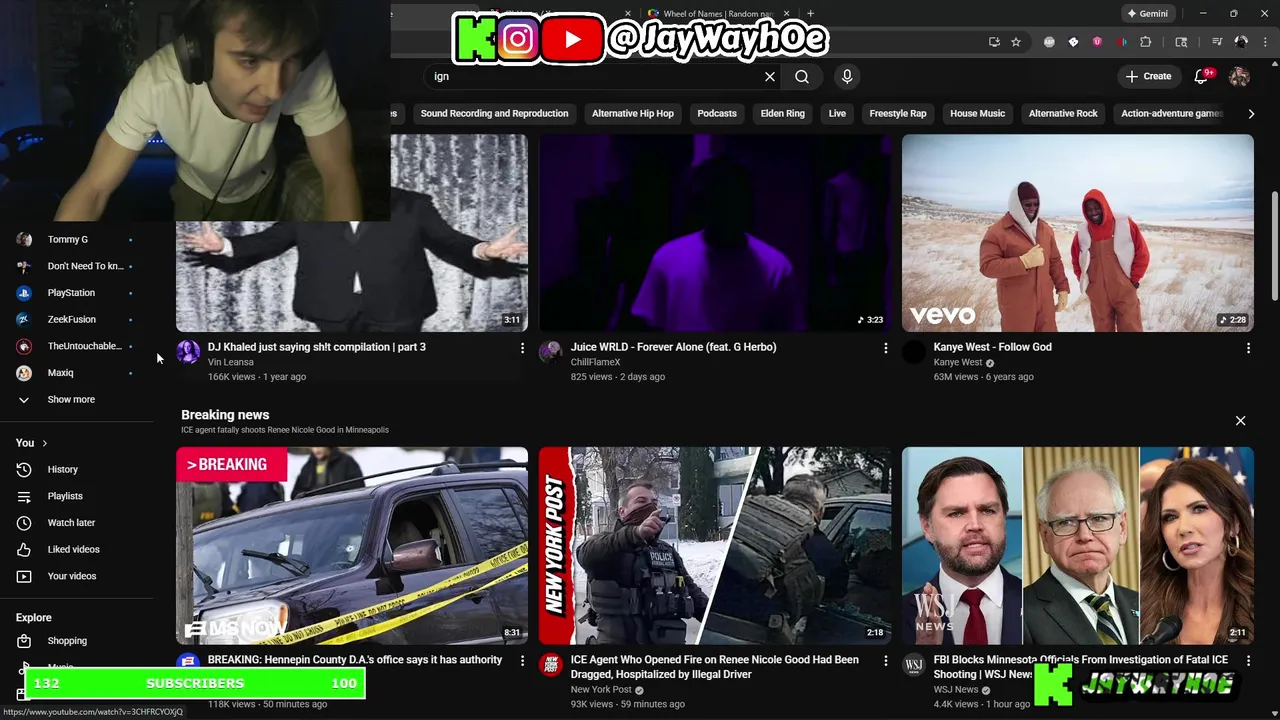Select the Elden Ring chip

coord(782,114)
